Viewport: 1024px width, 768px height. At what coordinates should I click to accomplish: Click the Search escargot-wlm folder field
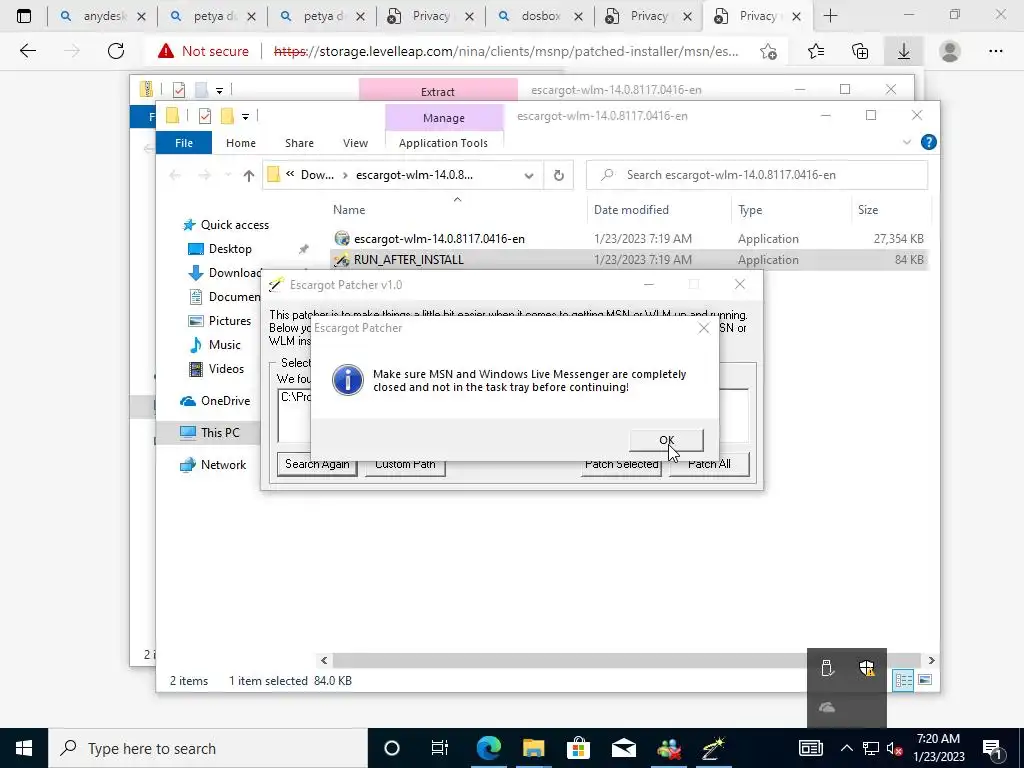pyautogui.click(x=757, y=175)
